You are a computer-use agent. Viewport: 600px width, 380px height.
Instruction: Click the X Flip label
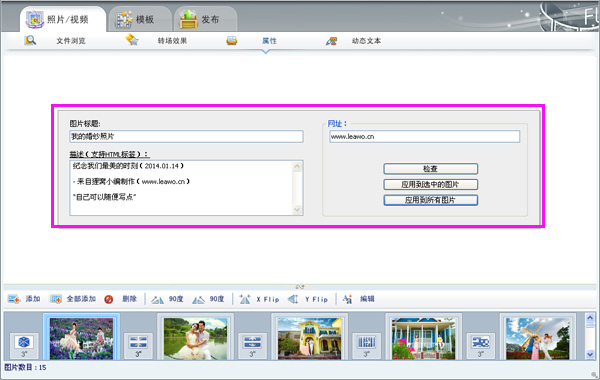point(268,299)
